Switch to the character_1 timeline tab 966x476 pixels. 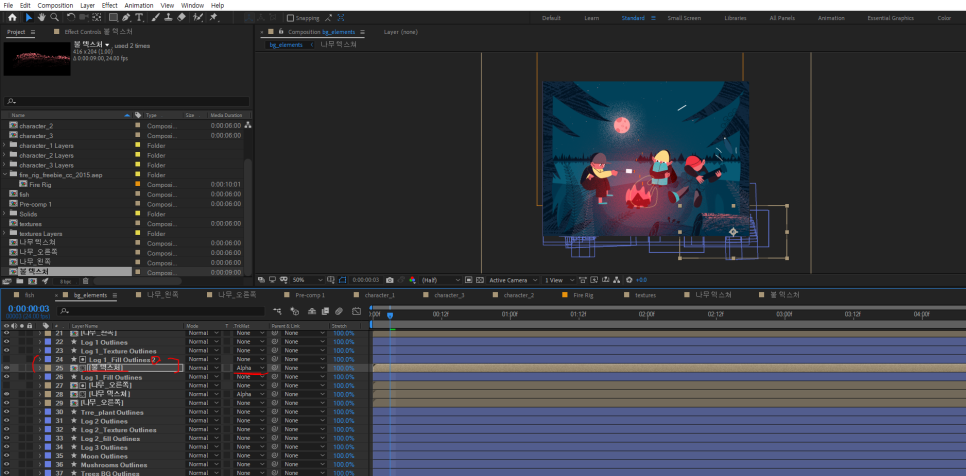click(379, 296)
